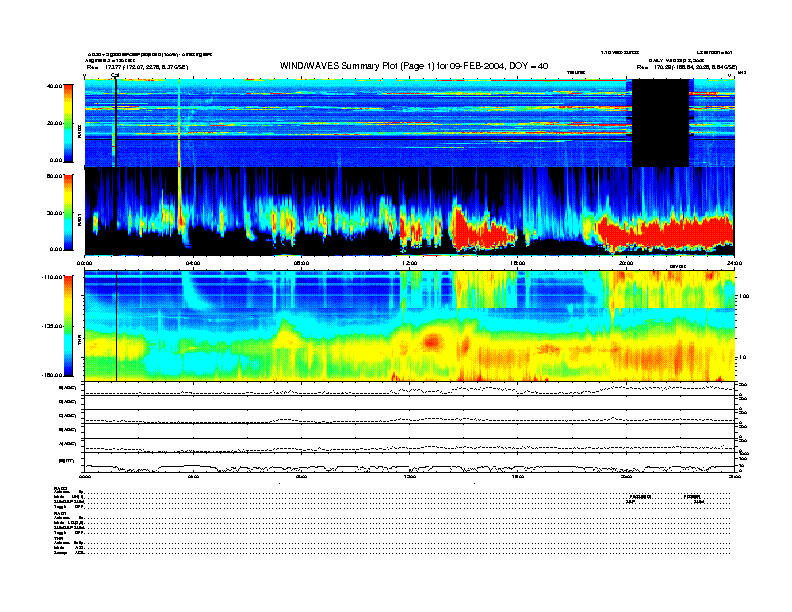Click the 24:00 time label under RAD1 panel
Screen dimensions: 792x612
tap(733, 262)
